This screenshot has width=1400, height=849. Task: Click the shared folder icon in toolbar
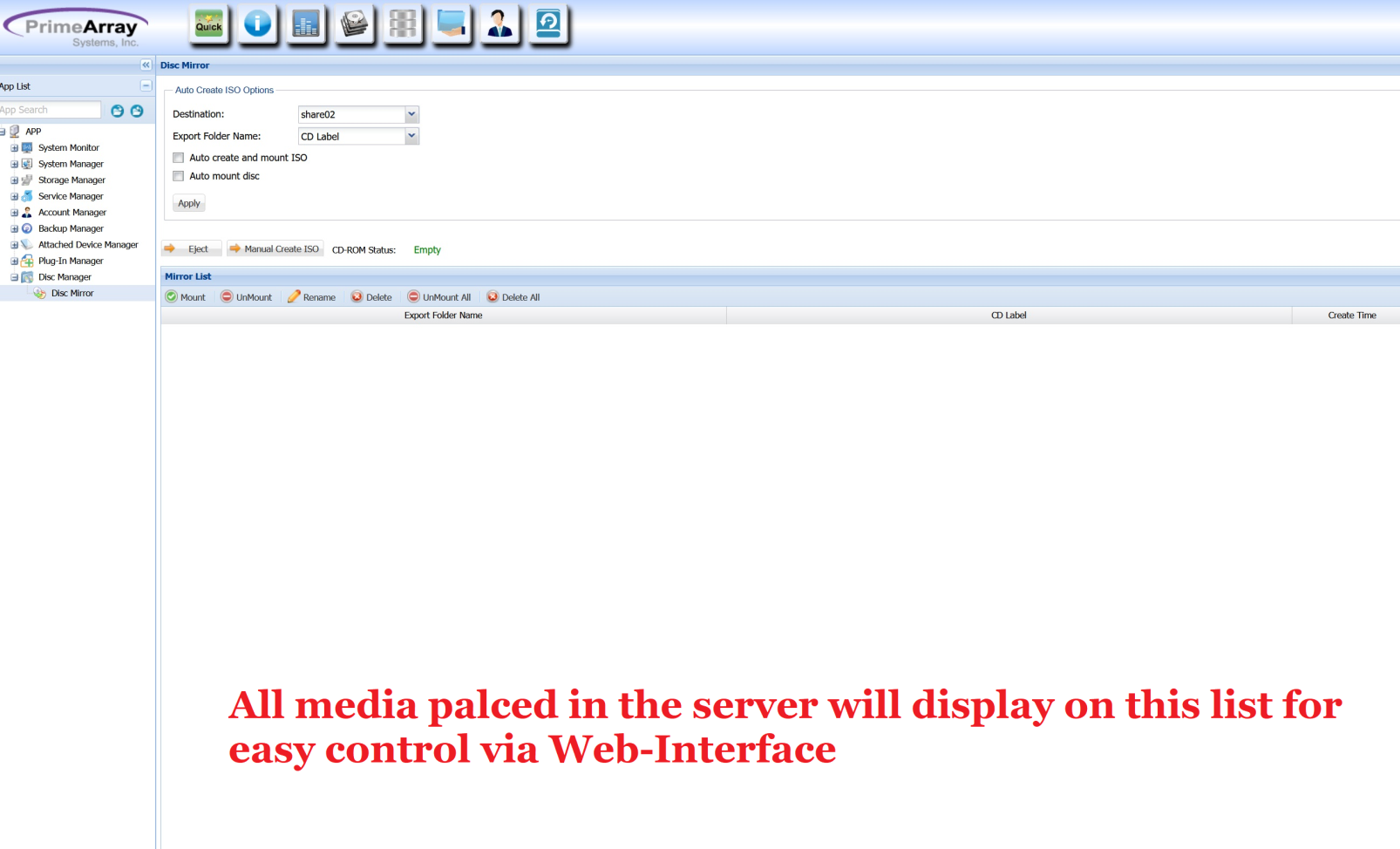tap(451, 24)
